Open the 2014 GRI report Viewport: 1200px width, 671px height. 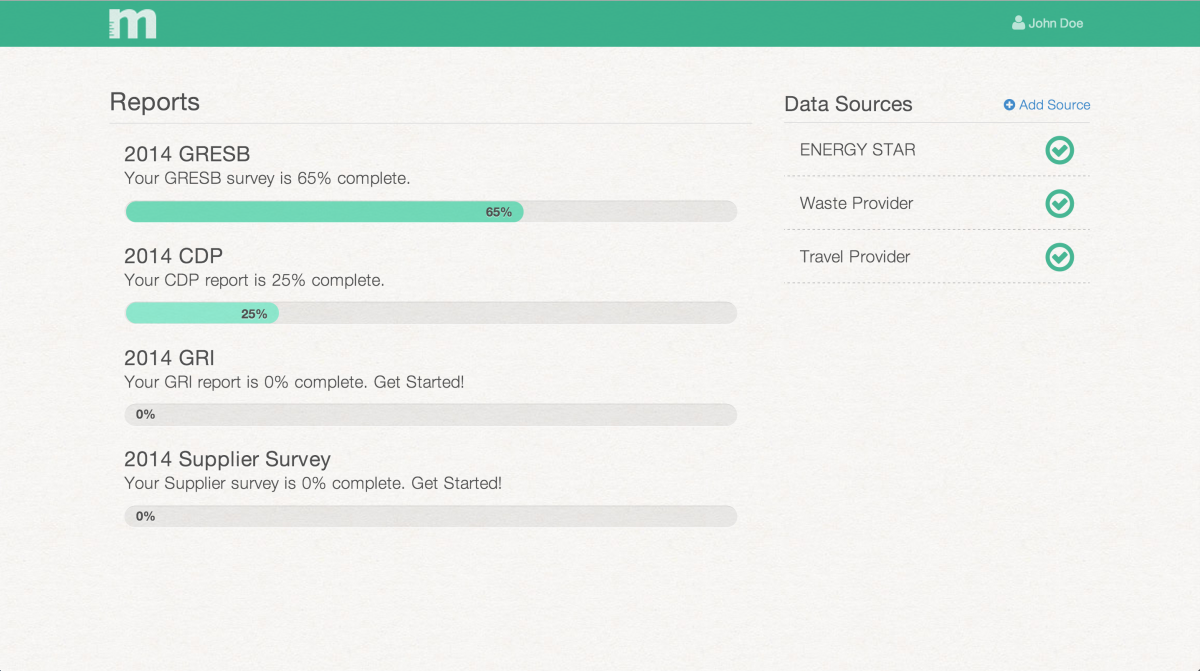tap(169, 358)
